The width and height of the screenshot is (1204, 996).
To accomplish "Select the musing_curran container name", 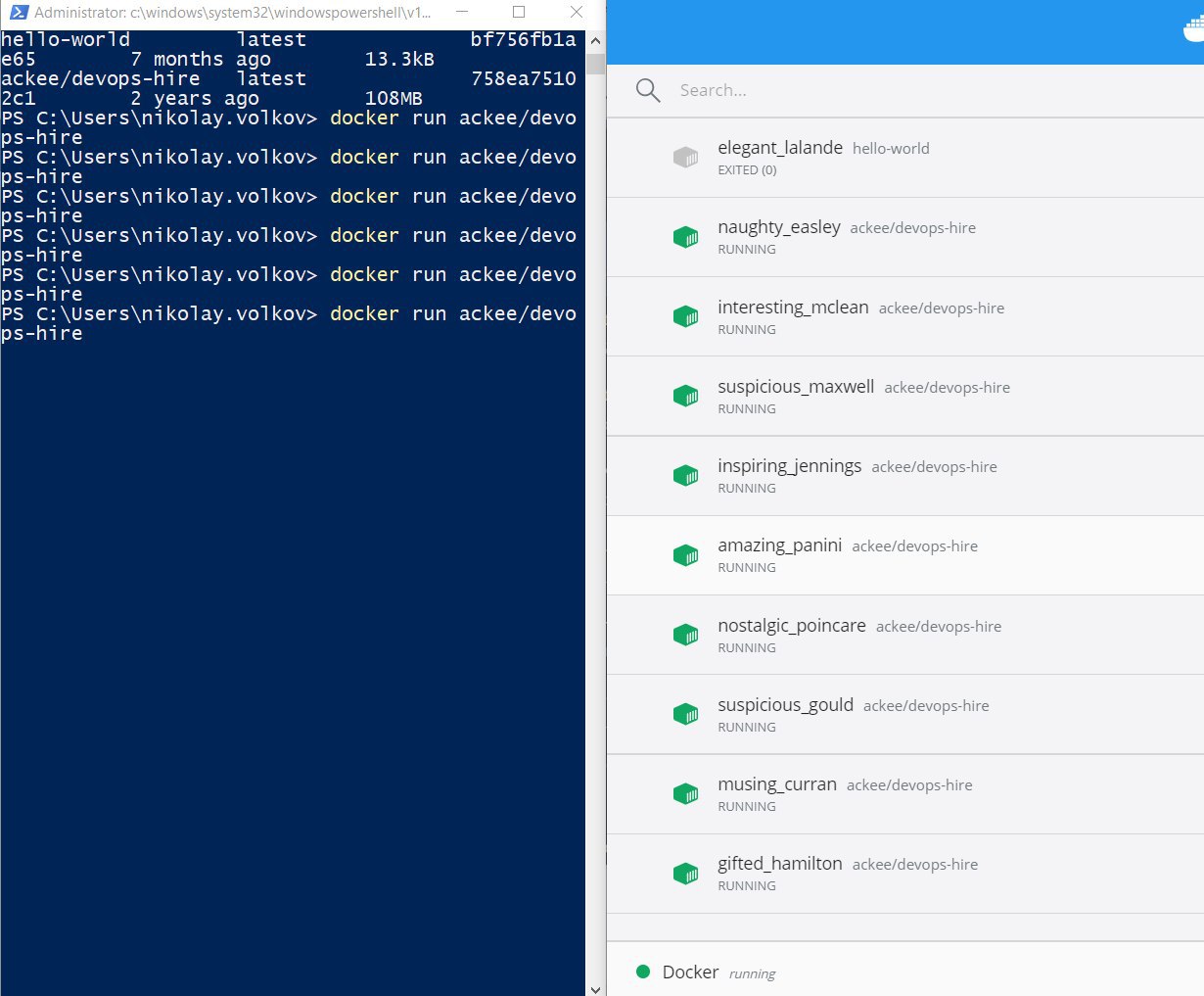I will 777,784.
